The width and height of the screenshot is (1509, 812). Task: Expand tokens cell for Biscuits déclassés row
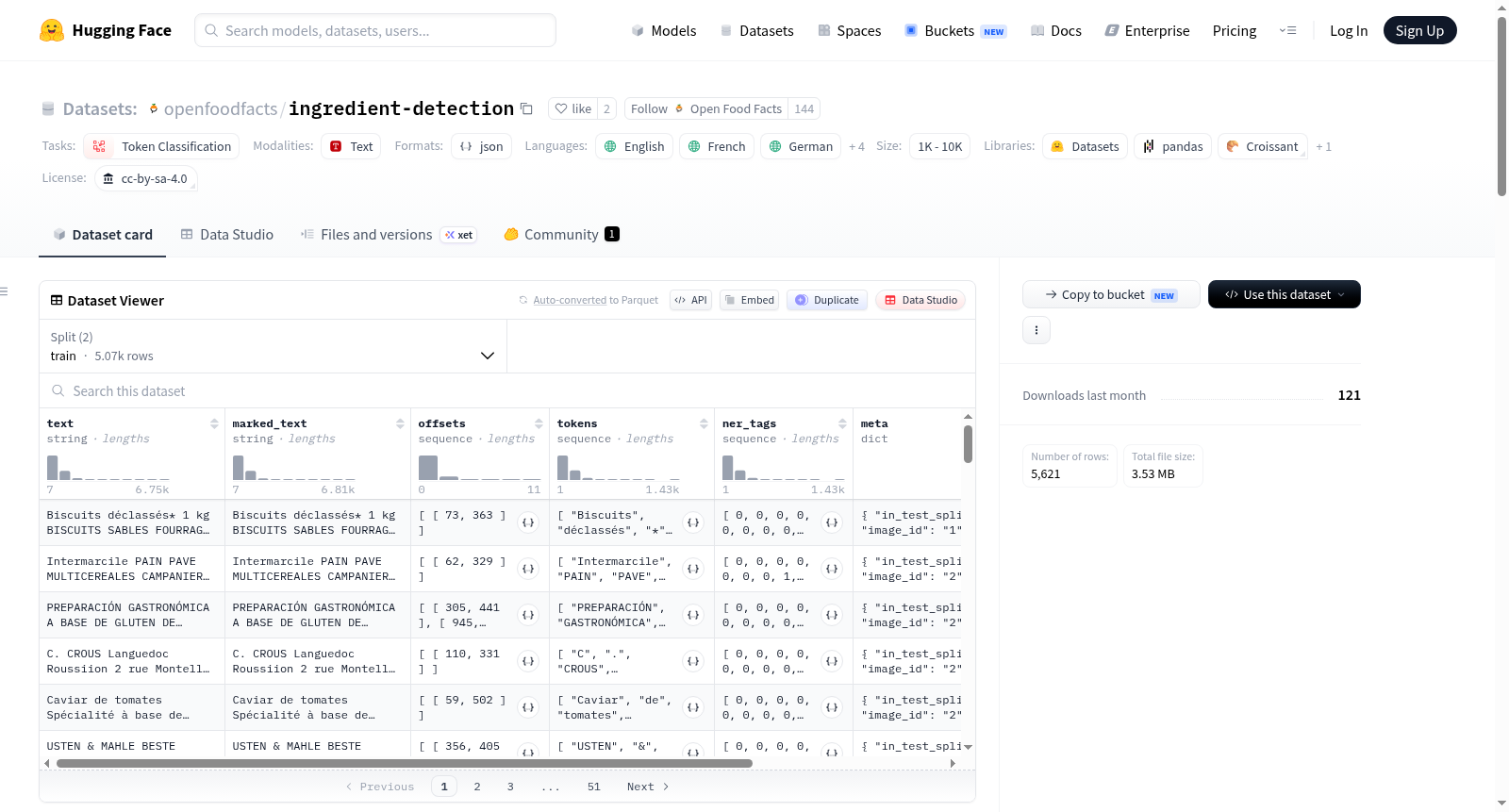[693, 522]
